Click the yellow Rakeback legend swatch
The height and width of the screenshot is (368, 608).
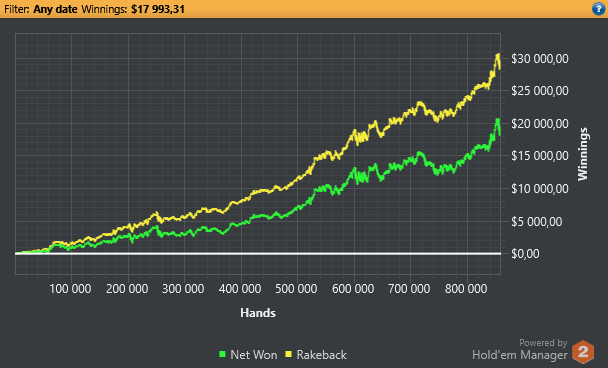288,354
